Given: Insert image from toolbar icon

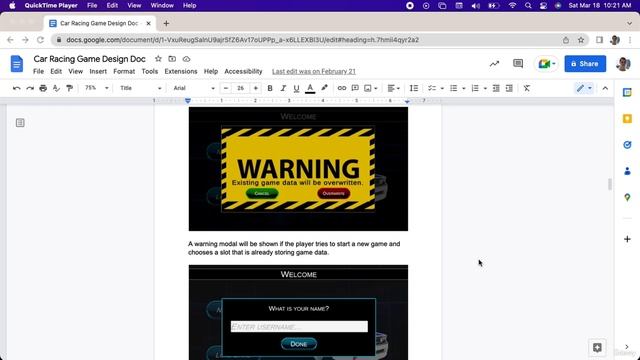Looking at the screenshot, I should point(368,88).
